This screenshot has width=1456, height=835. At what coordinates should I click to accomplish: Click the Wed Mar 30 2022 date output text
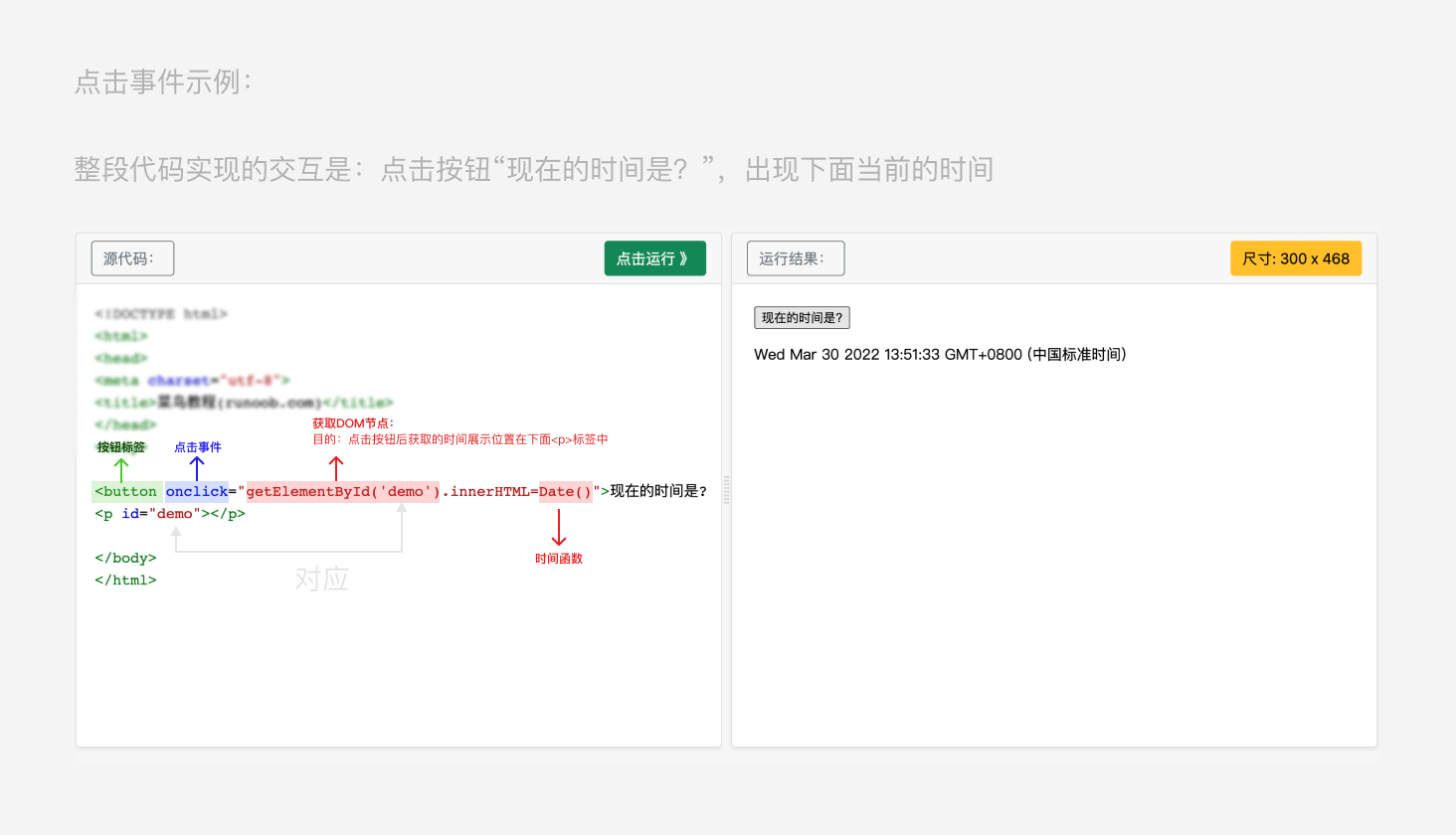[940, 355]
